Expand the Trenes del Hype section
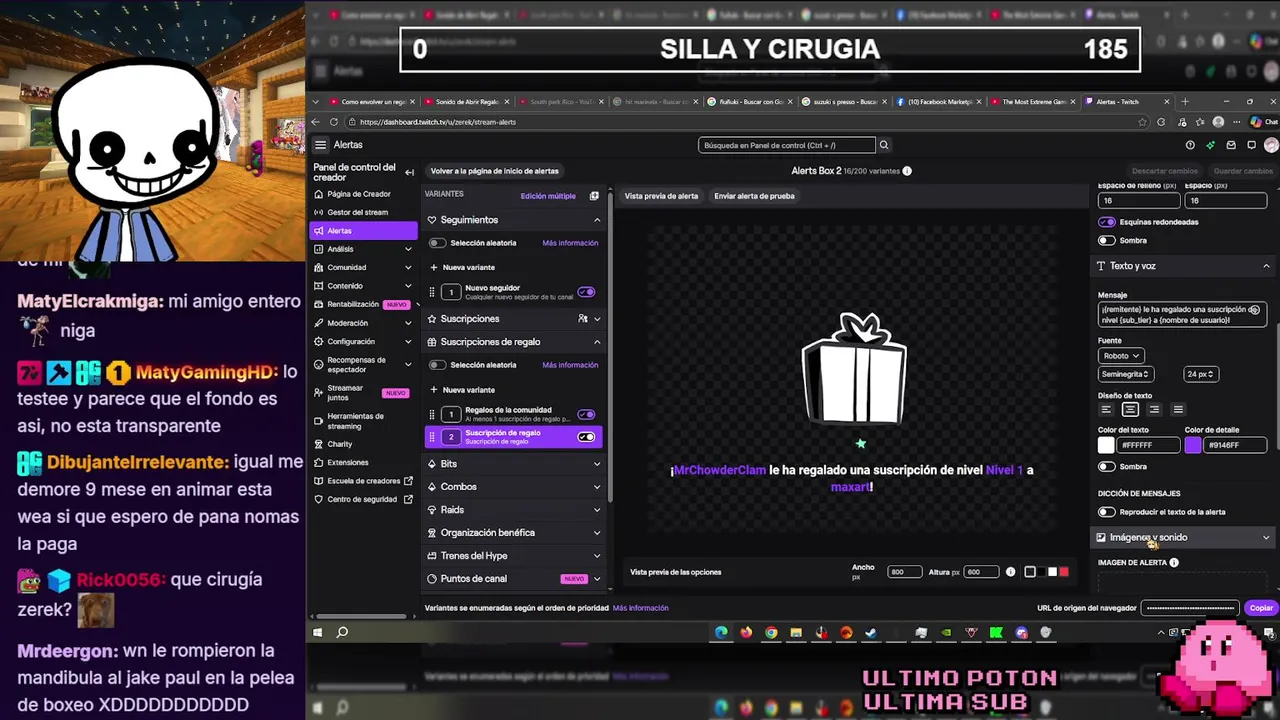The height and width of the screenshot is (720, 1280). [597, 556]
